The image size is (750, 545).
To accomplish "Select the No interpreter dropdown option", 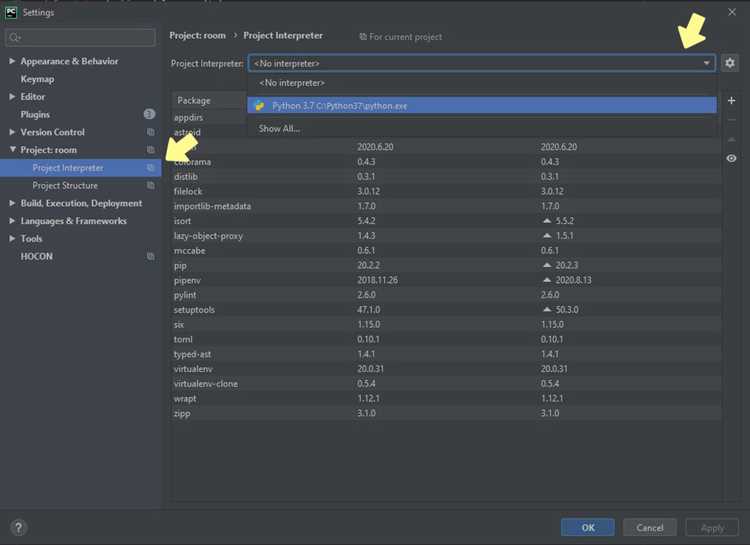I will pyautogui.click(x=482, y=83).
